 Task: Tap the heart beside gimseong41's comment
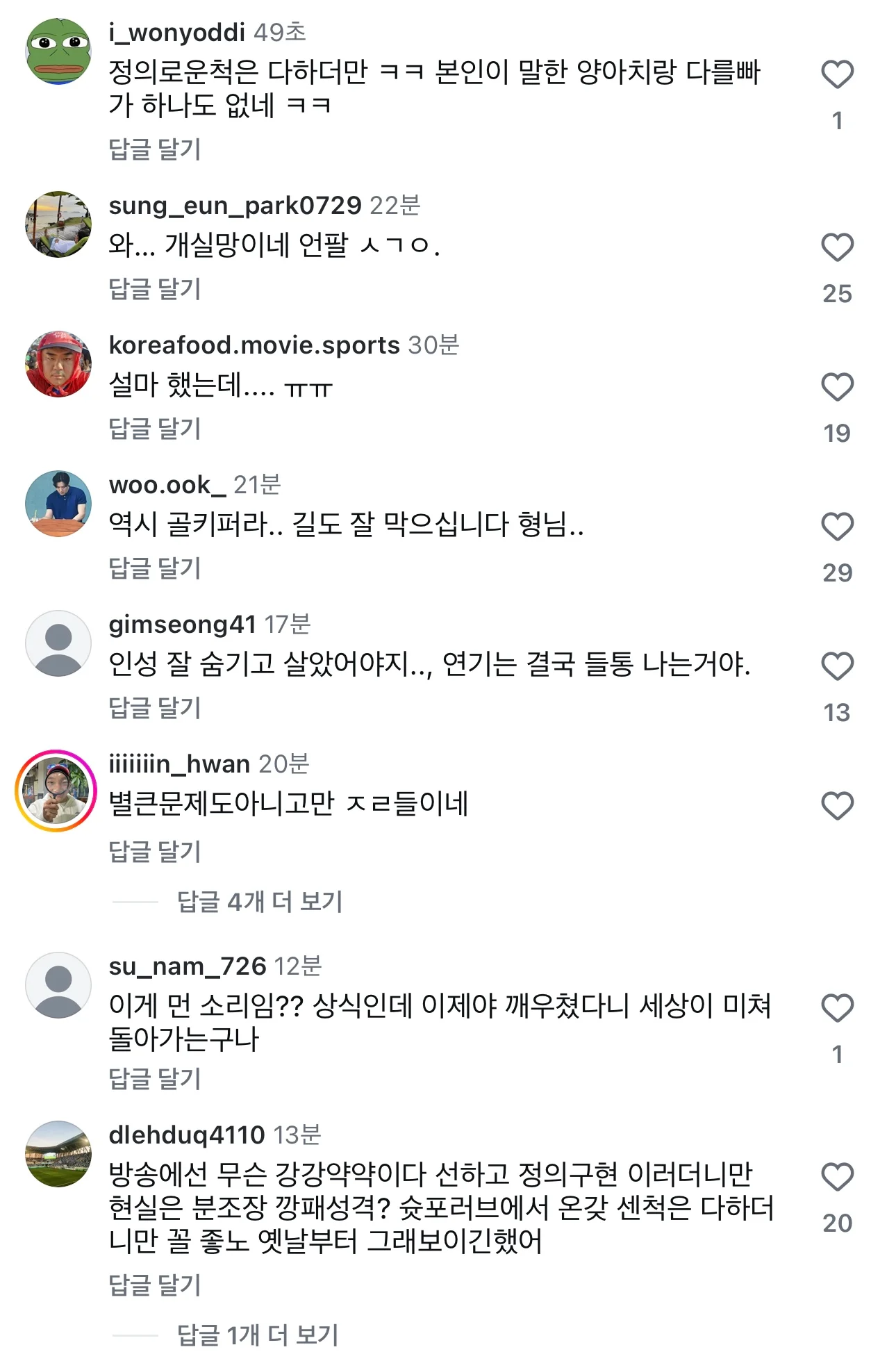tap(837, 666)
